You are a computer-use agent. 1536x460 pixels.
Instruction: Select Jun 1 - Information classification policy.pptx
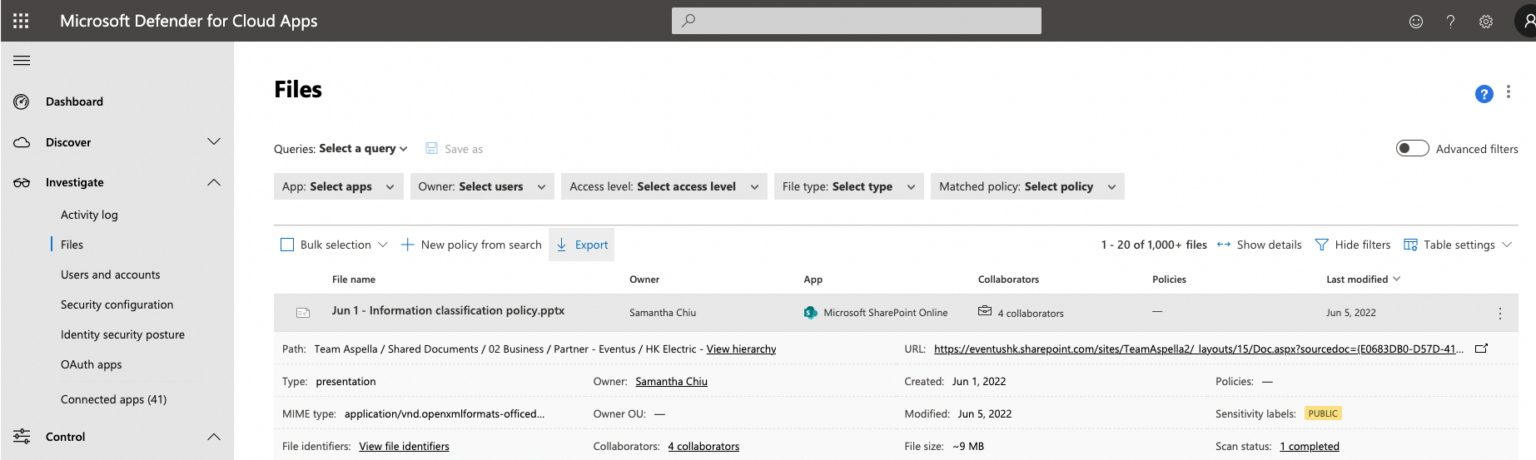[x=448, y=311]
